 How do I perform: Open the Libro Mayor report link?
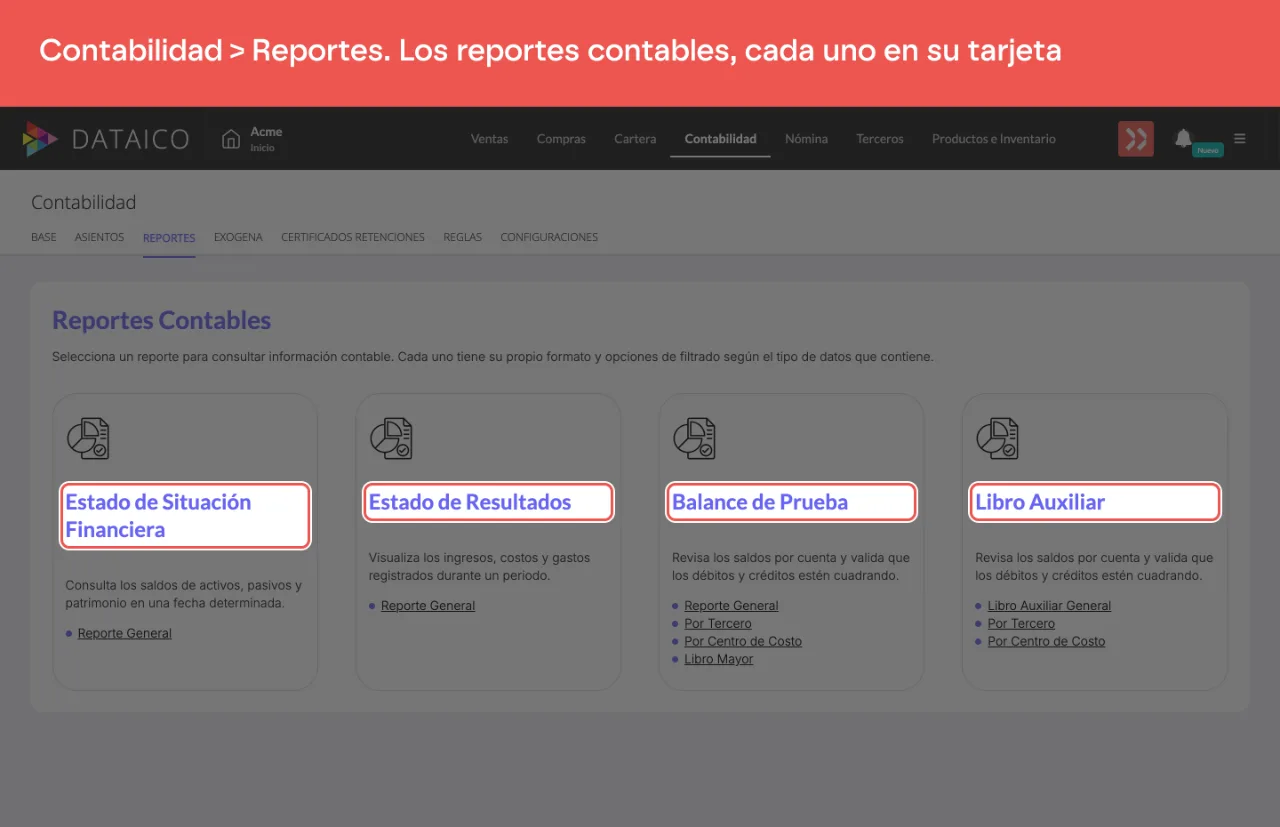click(719, 660)
